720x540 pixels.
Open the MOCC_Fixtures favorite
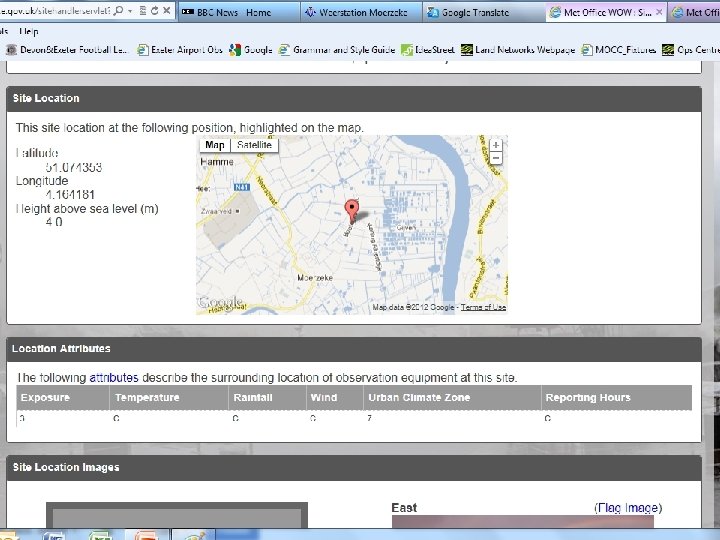[x=619, y=50]
